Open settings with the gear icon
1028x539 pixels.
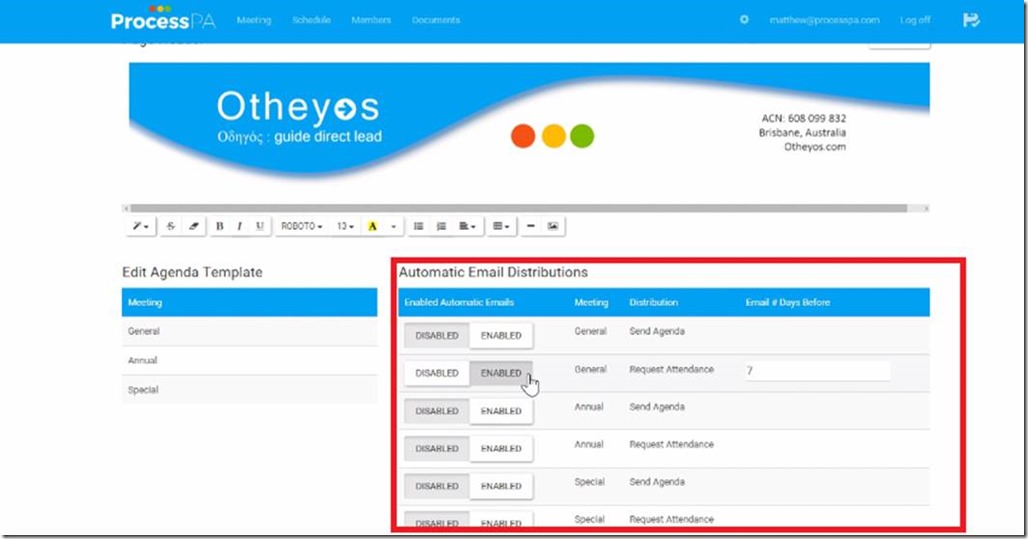(744, 20)
